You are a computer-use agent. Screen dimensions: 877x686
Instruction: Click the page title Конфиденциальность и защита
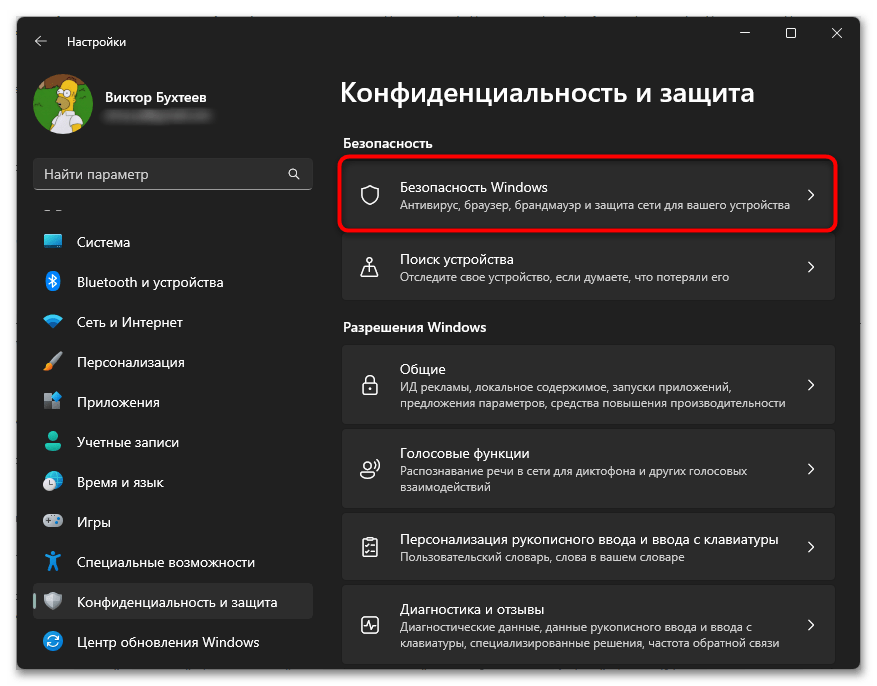(547, 93)
